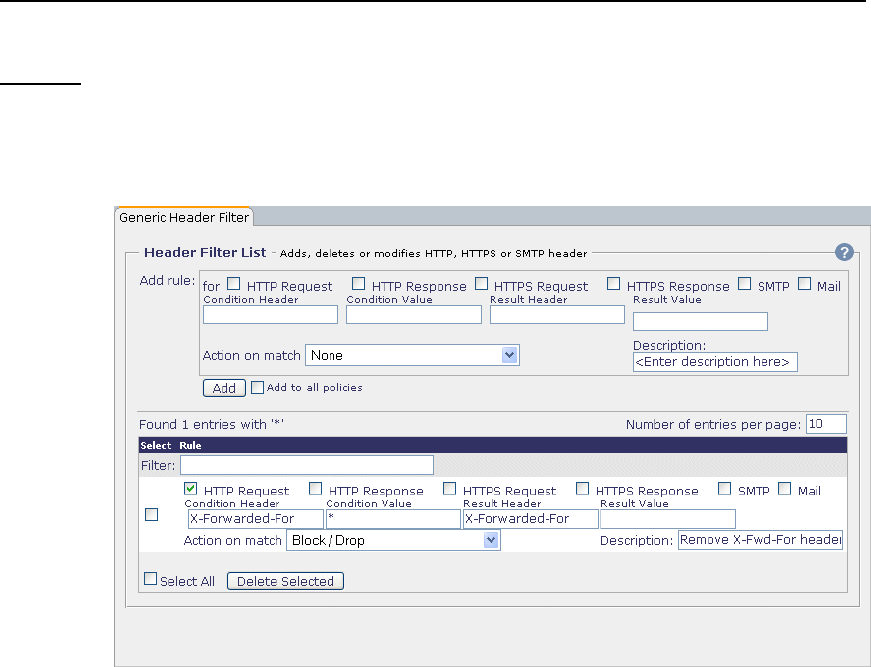Enable HTTPS Request in Add rule section

[482, 284]
